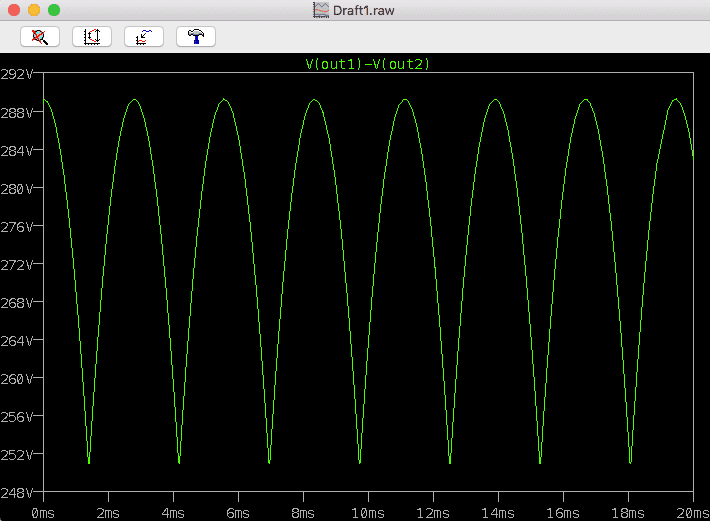710x521 pixels.
Task: Click the 14ms time axis label
Action: 497,511
